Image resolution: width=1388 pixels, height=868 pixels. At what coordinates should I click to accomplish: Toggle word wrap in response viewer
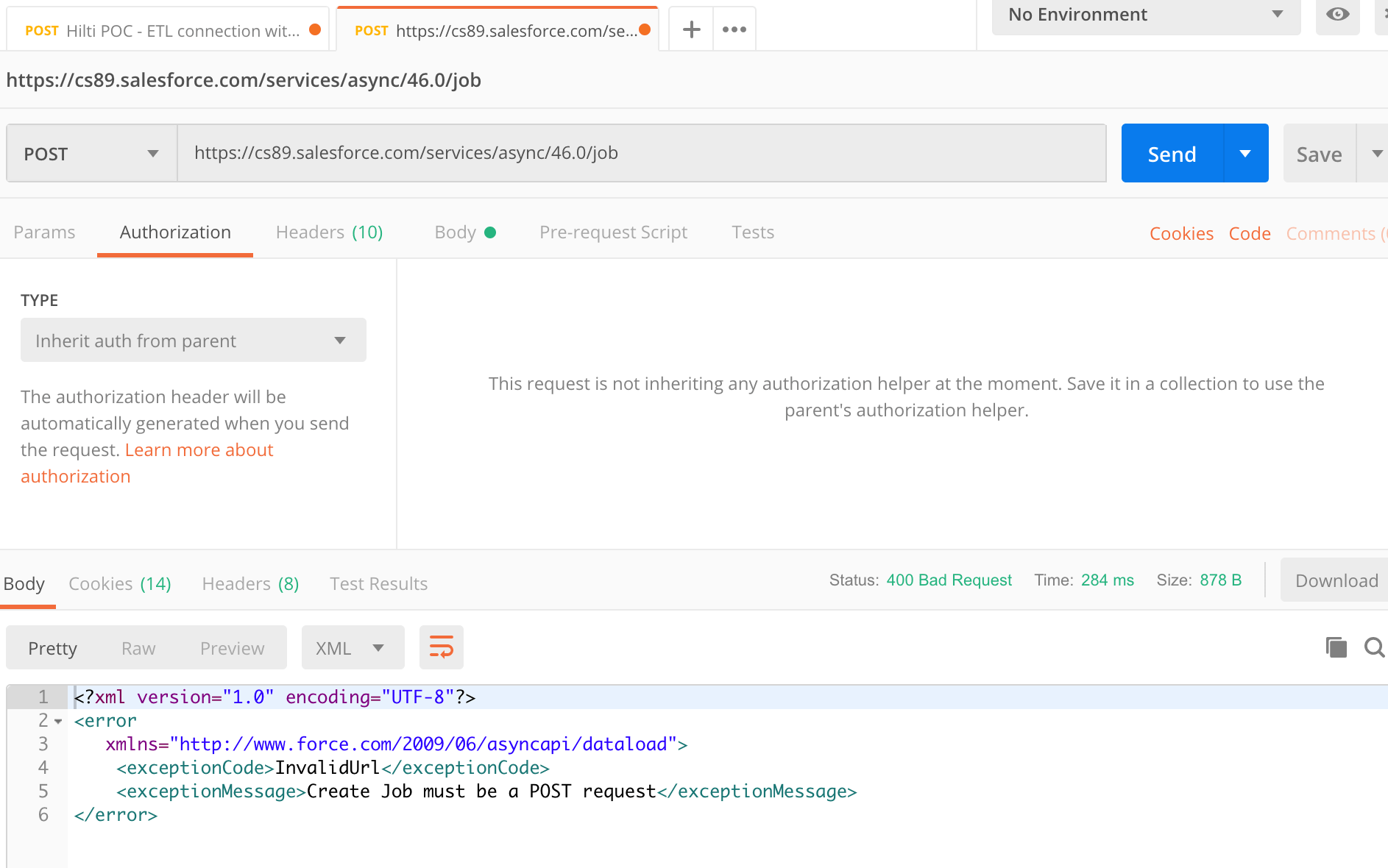(x=442, y=647)
